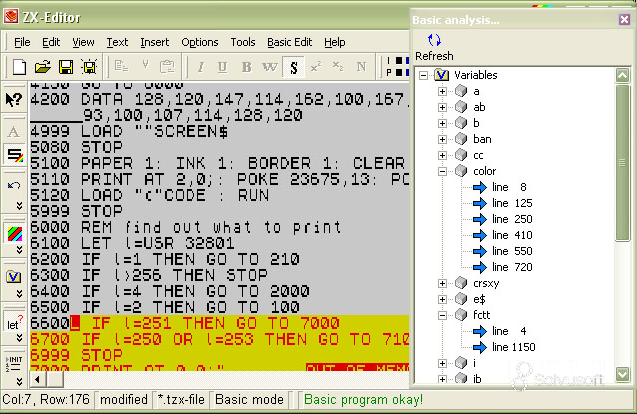This screenshot has height=414, width=637.
Task: Toggle the Spectrum S rainbow mode icon
Action: (x=15, y=155)
